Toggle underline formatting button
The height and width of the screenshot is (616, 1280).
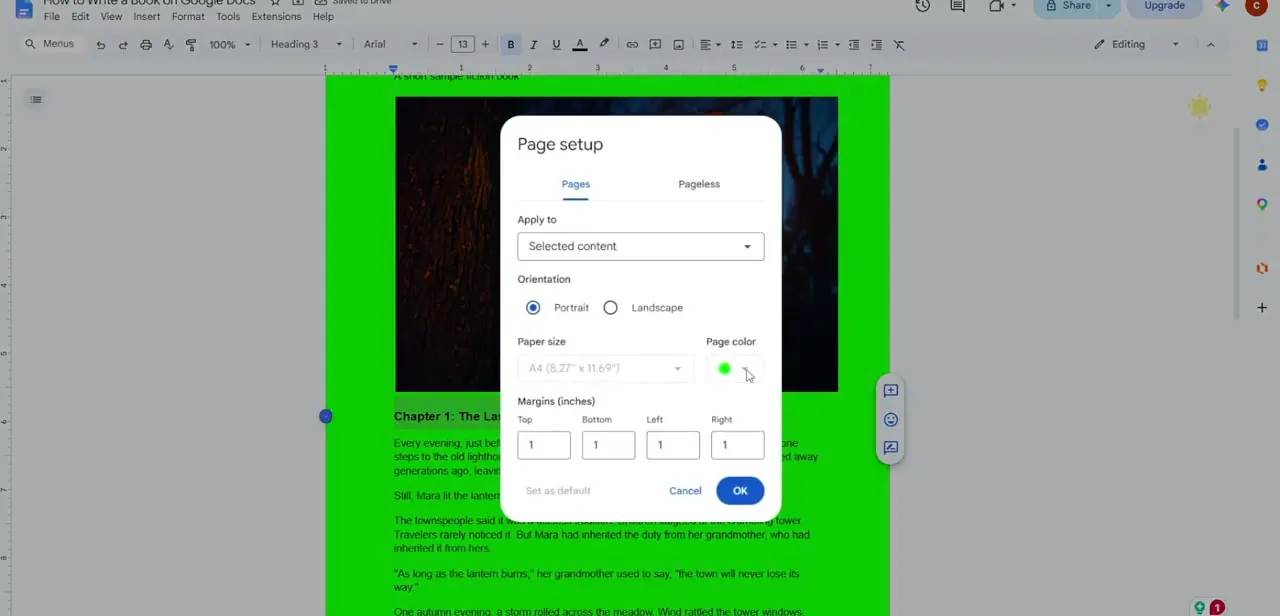coord(556,44)
